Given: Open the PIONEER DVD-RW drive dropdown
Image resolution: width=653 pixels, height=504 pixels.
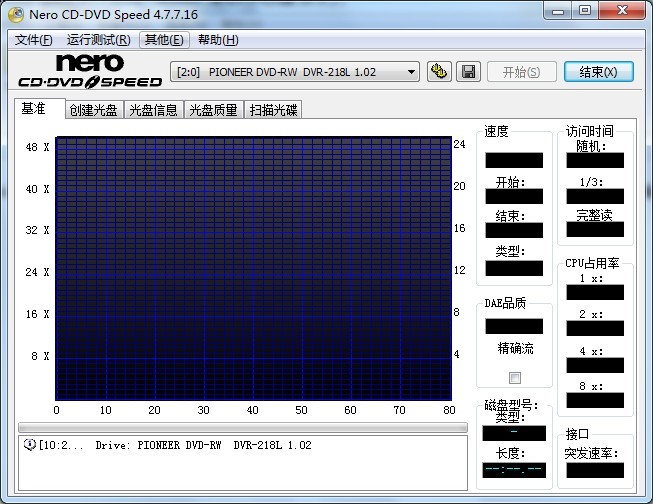Looking at the screenshot, I should (x=412, y=72).
